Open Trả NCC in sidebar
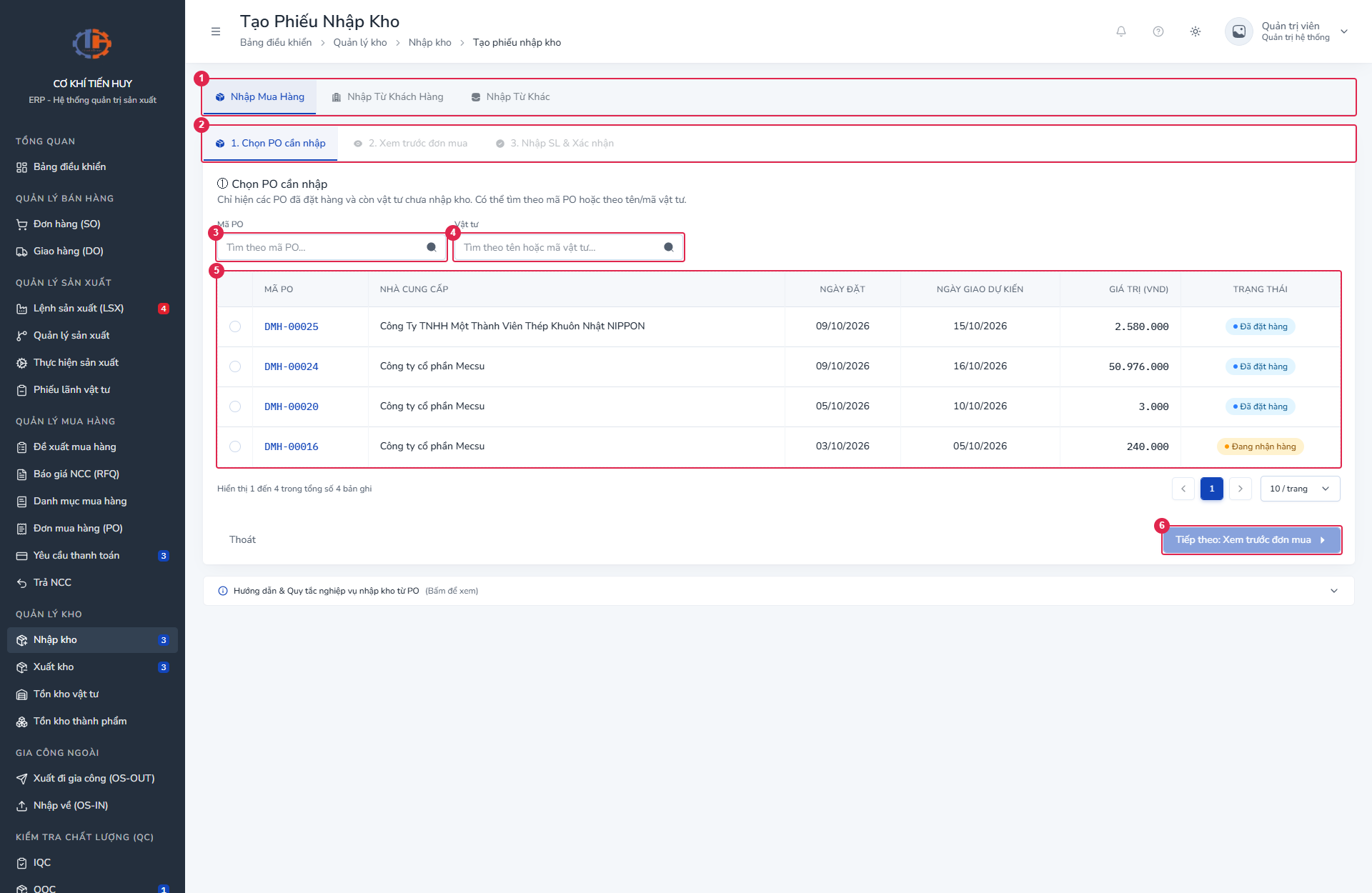1372x893 pixels. (92, 583)
